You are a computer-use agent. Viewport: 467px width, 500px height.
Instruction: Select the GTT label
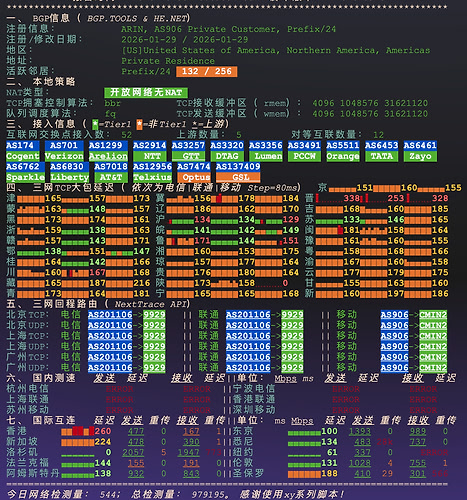click(188, 156)
